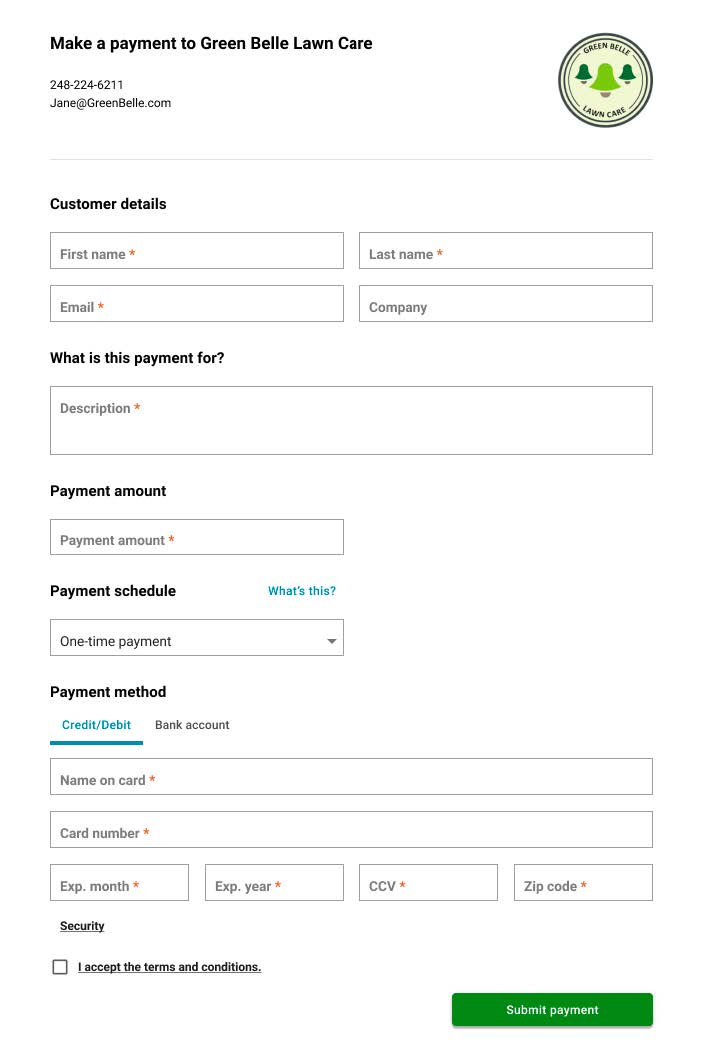The width and height of the screenshot is (711, 1061).
Task: Check the accept terms and conditions box
Action: [x=60, y=967]
